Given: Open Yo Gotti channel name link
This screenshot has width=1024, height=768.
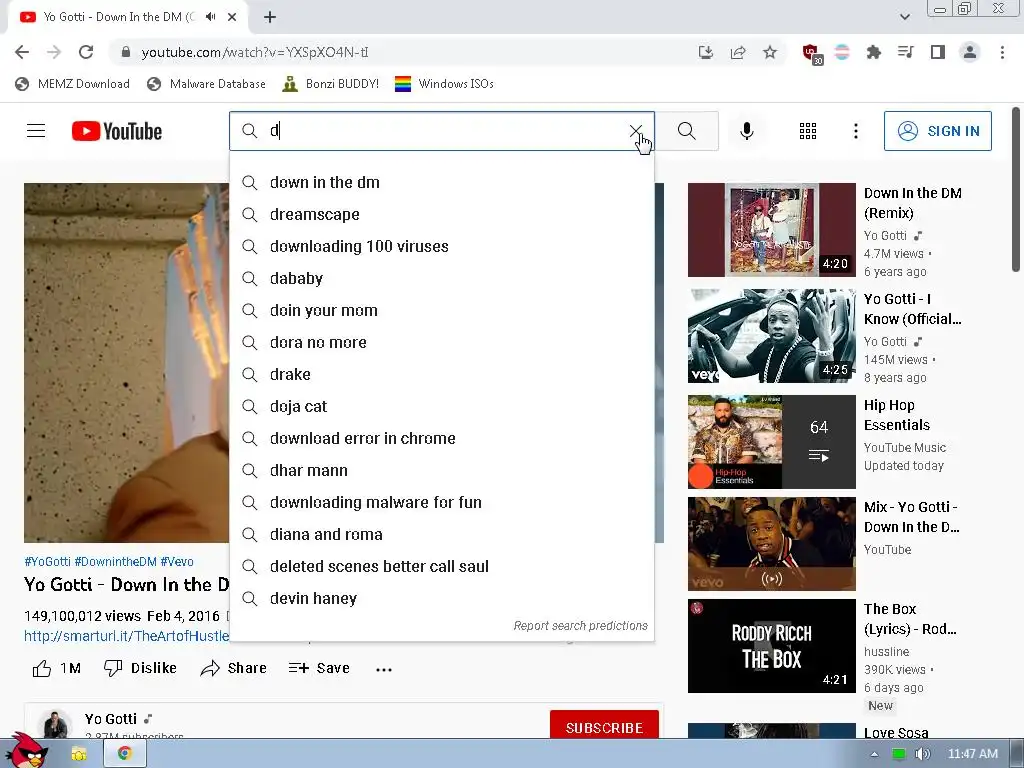Looking at the screenshot, I should (x=110, y=719).
